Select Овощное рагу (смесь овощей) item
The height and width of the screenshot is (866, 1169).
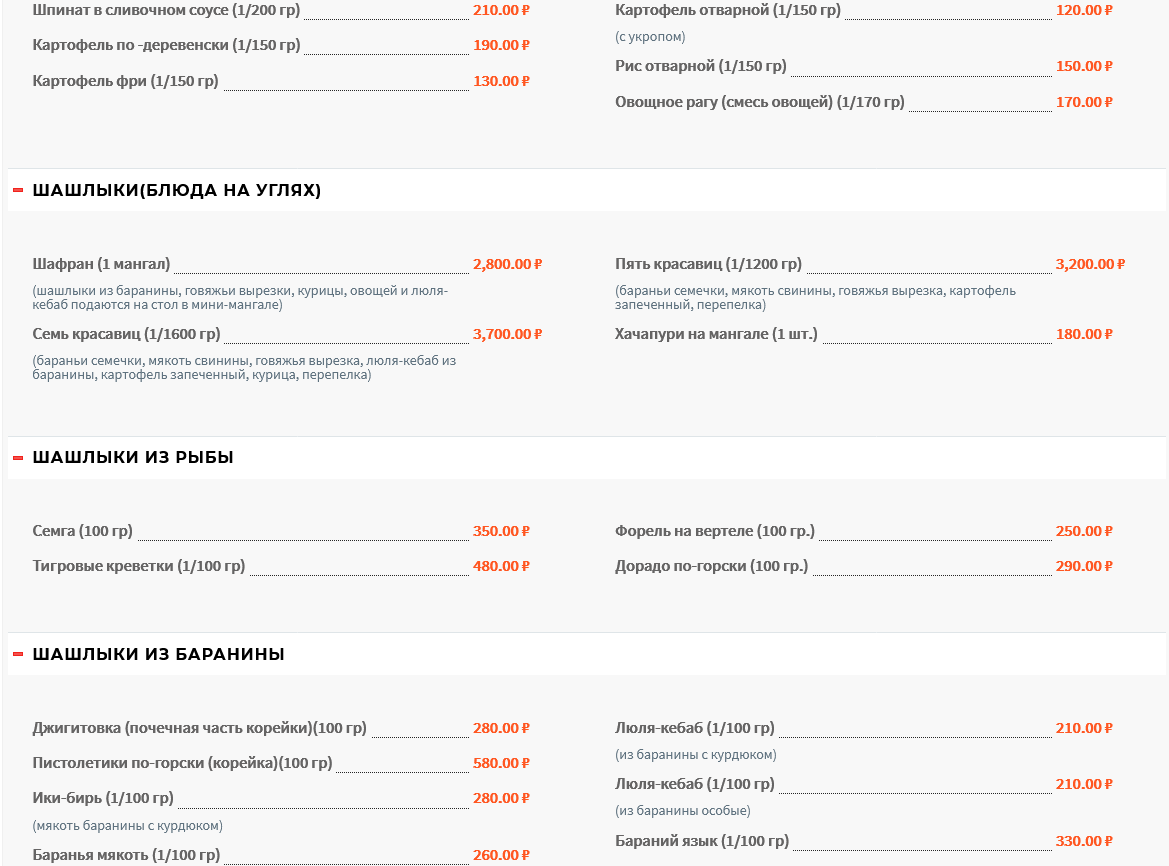click(759, 102)
